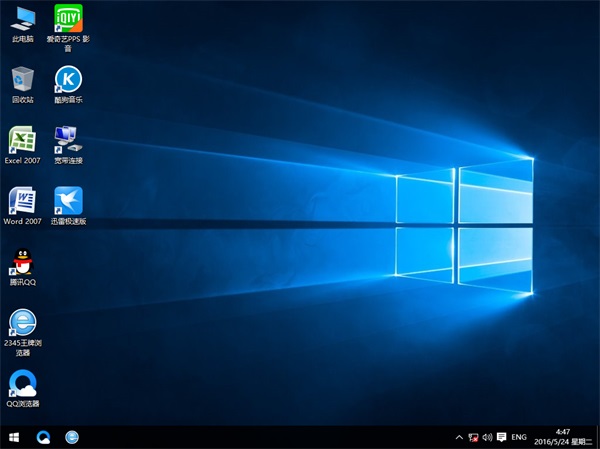Select the Excel 2007 desktop shortcut
The height and width of the screenshot is (449, 600).
(x=22, y=140)
